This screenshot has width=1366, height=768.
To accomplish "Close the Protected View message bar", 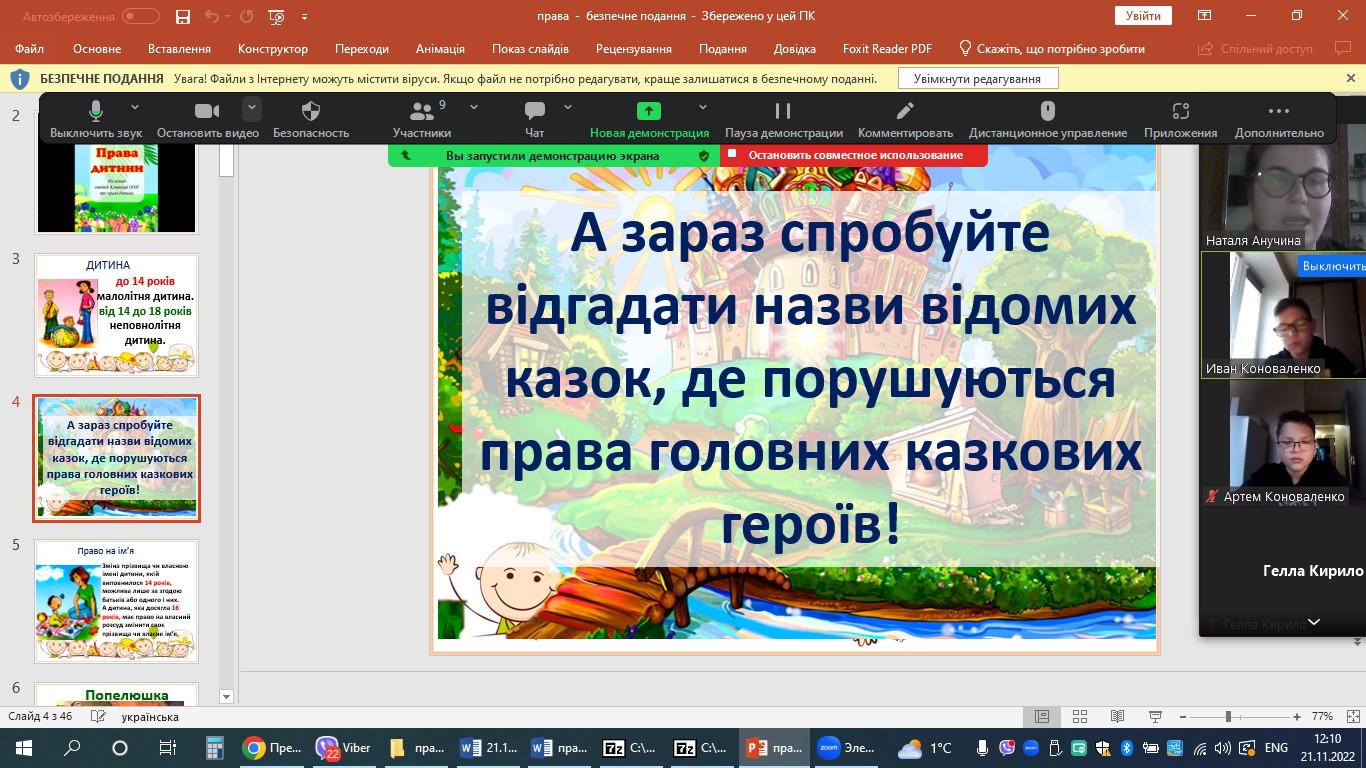I will click(x=1350, y=78).
